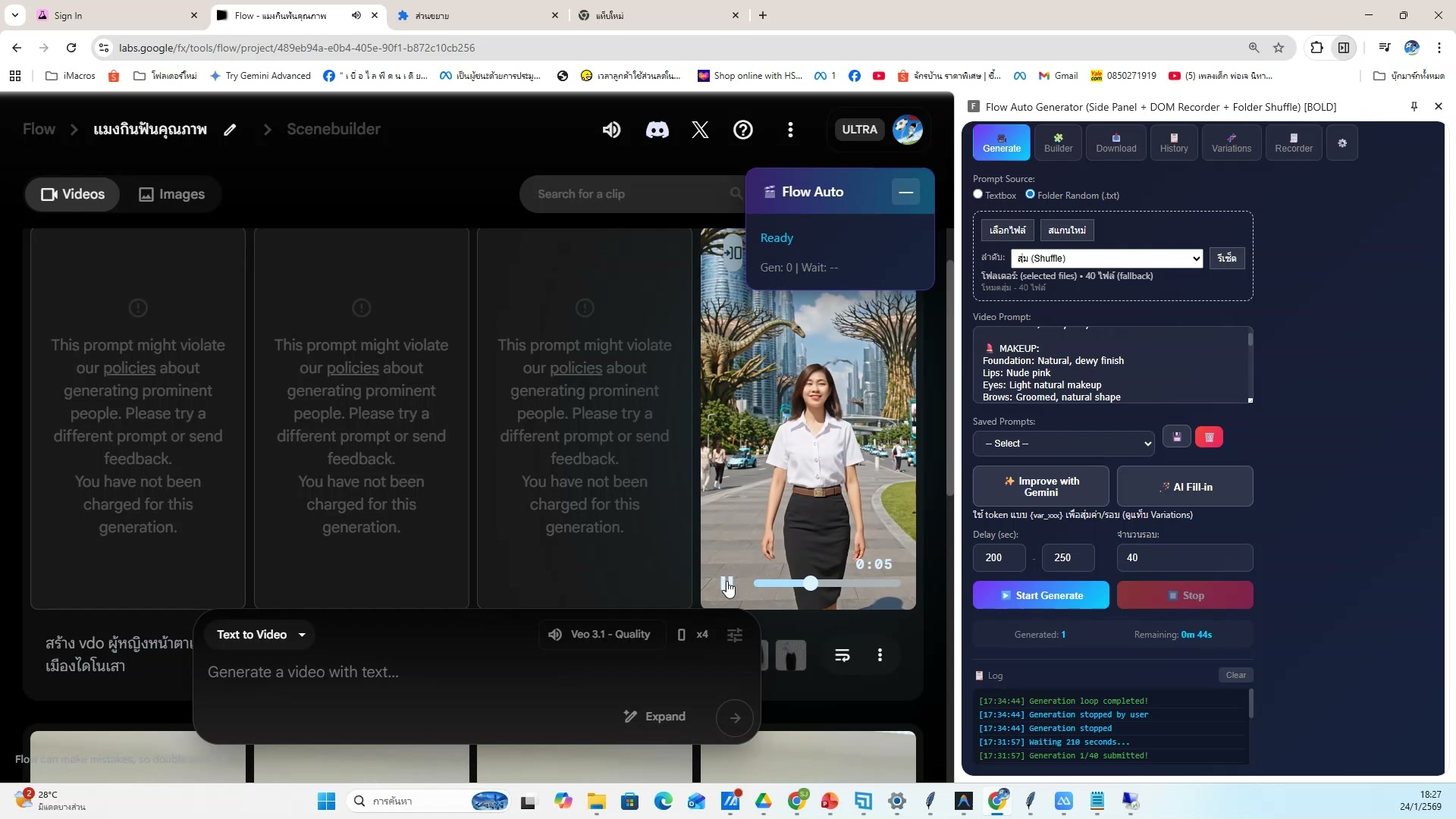1456x819 pixels.
Task: Rename project using pencil edit icon
Action: pyautogui.click(x=230, y=129)
